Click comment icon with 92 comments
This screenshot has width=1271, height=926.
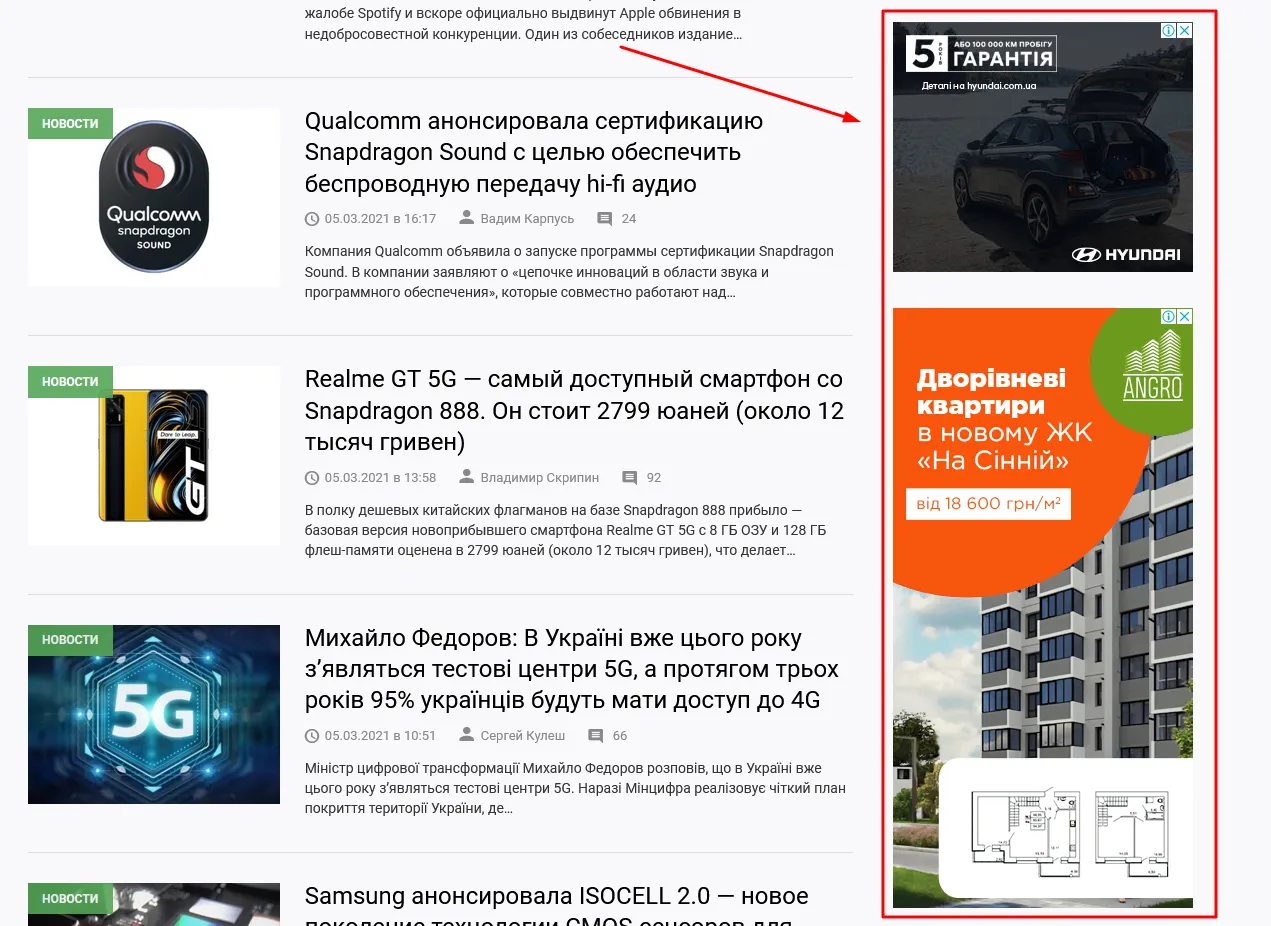pyautogui.click(x=629, y=478)
